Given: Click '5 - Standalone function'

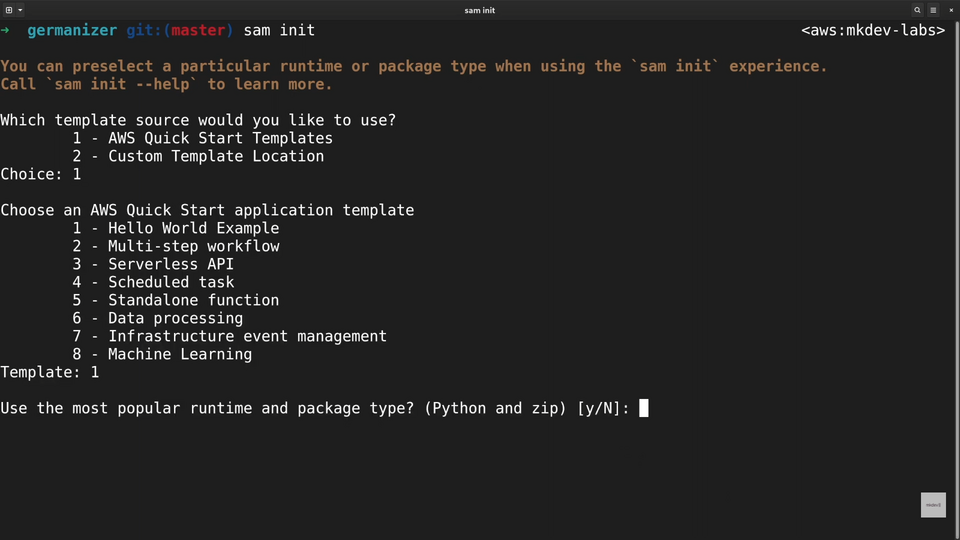Looking at the screenshot, I should [176, 300].
